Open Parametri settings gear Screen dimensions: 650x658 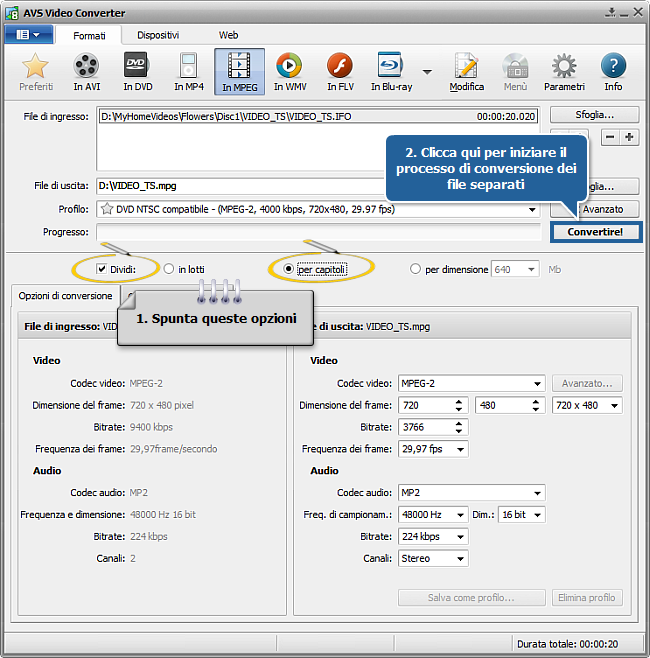[x=564, y=71]
